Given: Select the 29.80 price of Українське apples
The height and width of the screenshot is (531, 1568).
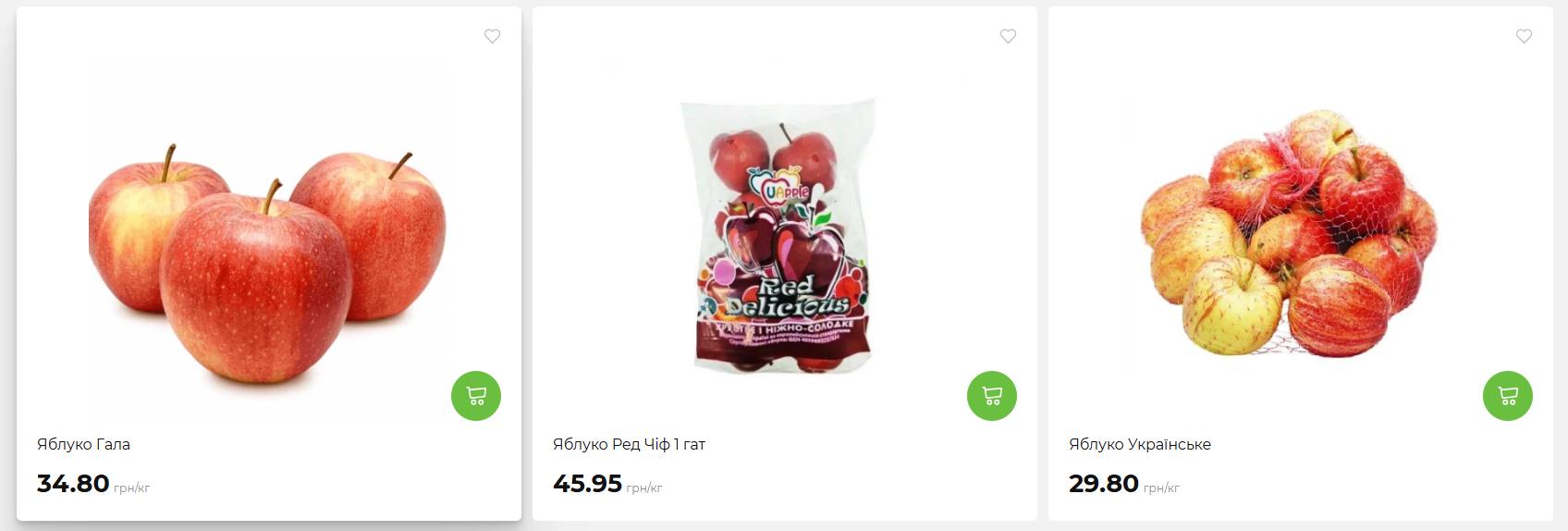Looking at the screenshot, I should [x=1104, y=484].
